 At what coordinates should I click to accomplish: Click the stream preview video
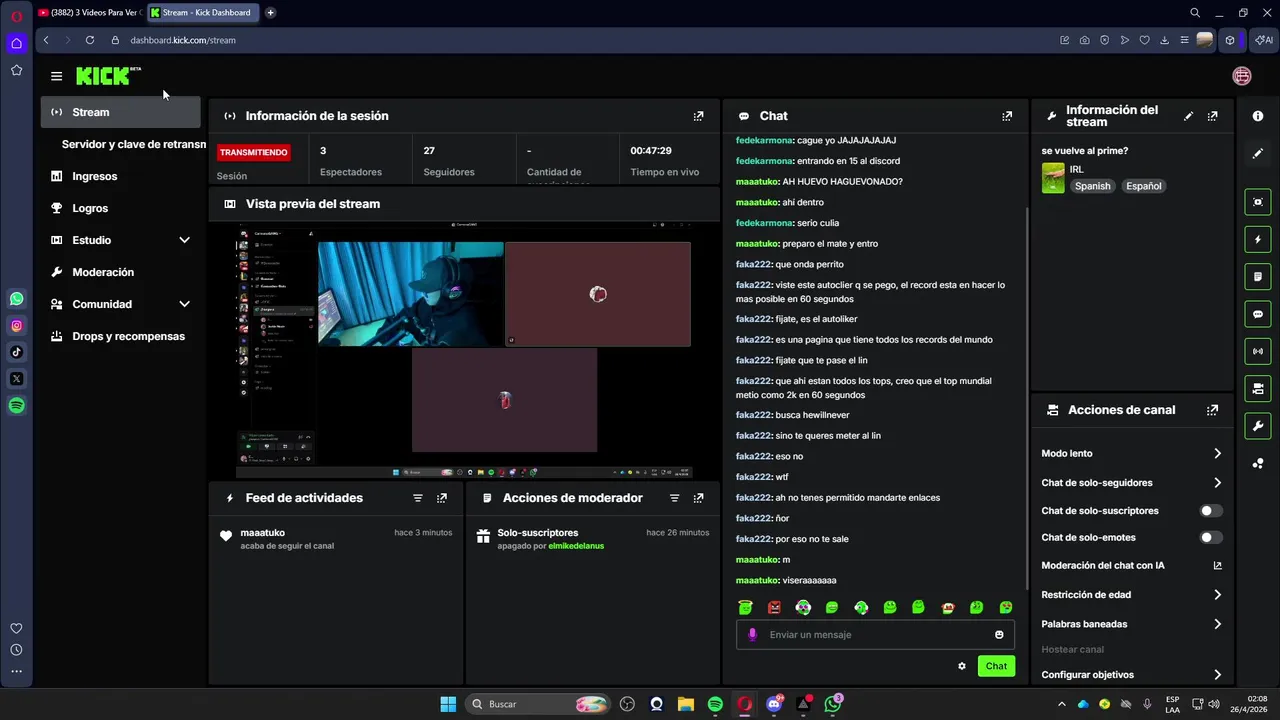coord(464,351)
